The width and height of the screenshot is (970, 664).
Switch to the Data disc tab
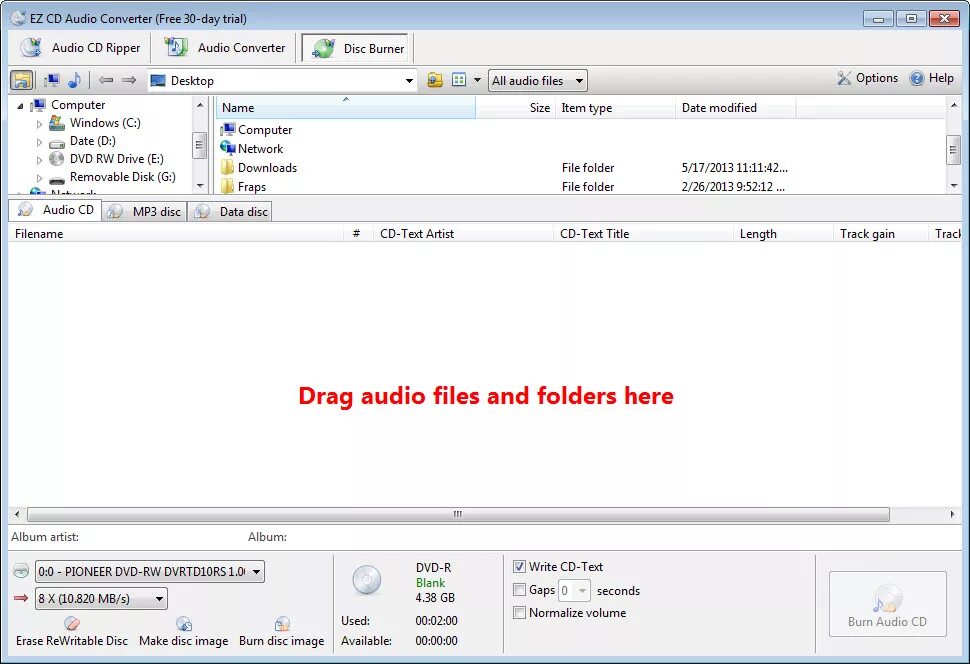tap(230, 212)
